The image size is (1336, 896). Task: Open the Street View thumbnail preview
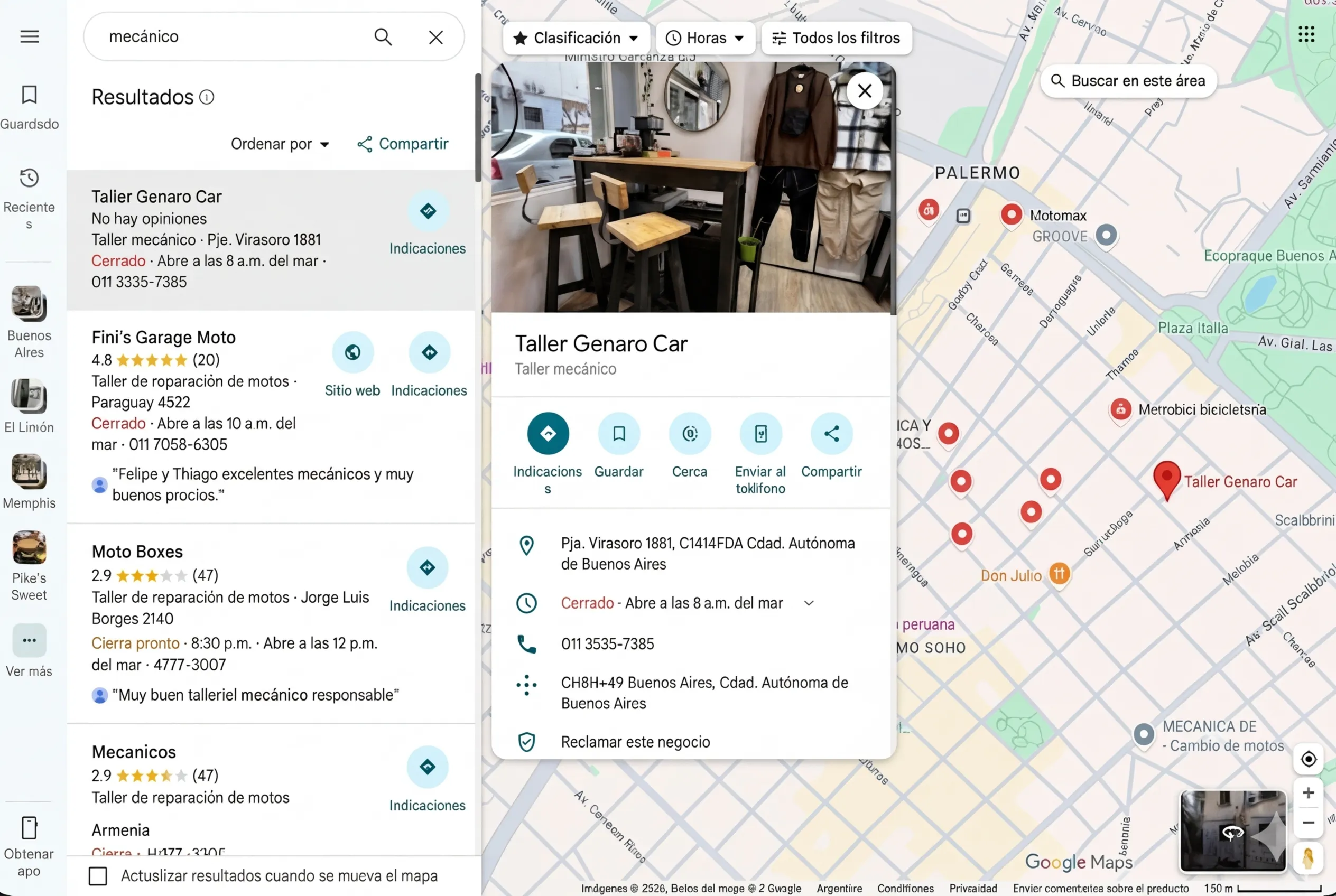point(1232,832)
